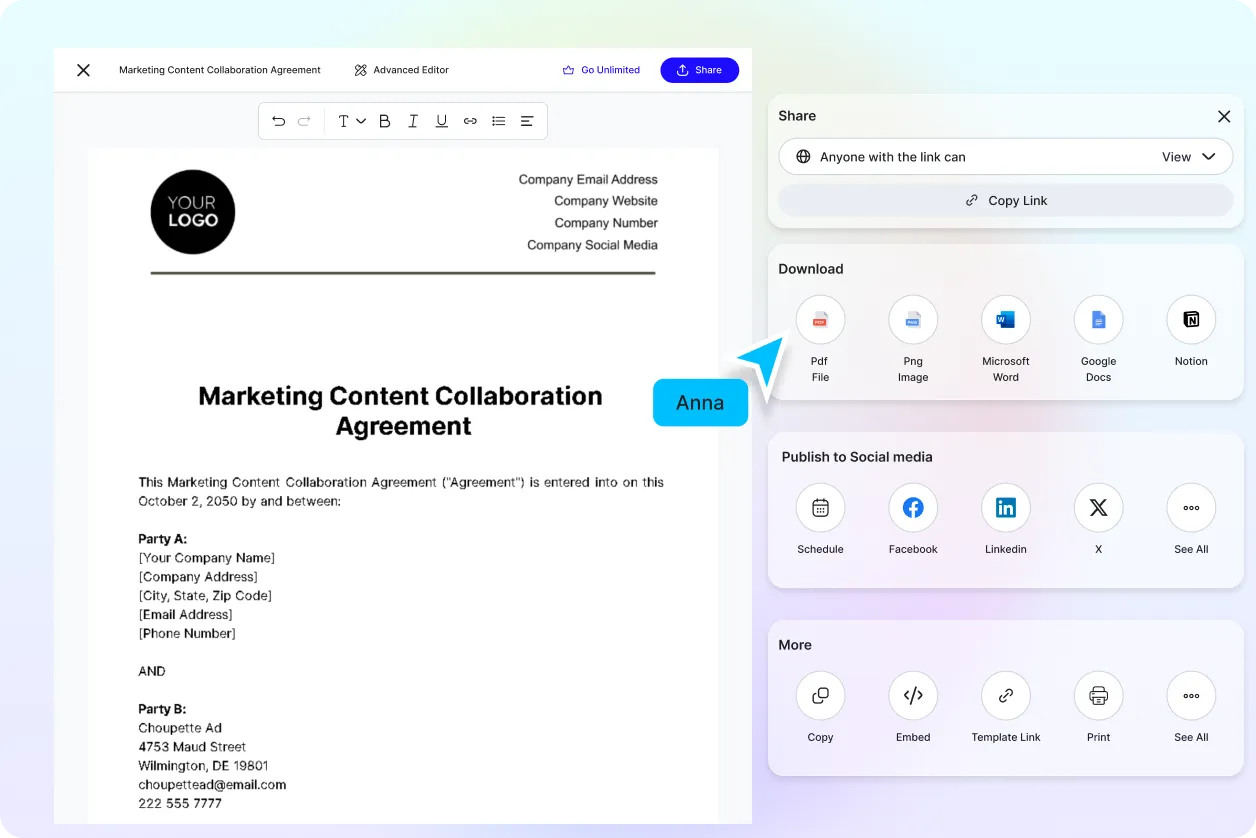Click the Copy Link button
Screen dimensions: 1256x838
(1005, 200)
